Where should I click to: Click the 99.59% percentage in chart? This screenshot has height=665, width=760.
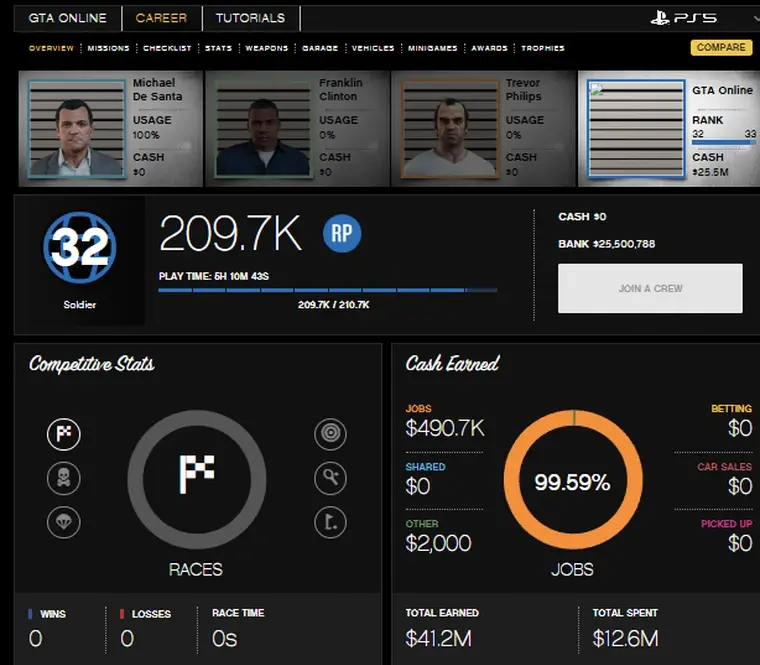pyautogui.click(x=572, y=482)
